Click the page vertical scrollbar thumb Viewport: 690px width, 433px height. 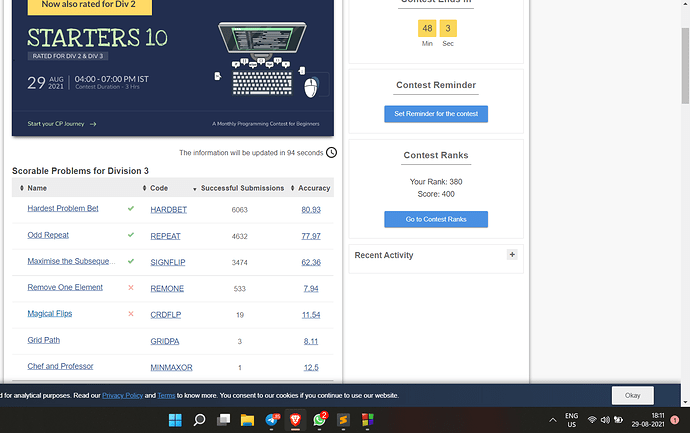point(685,66)
